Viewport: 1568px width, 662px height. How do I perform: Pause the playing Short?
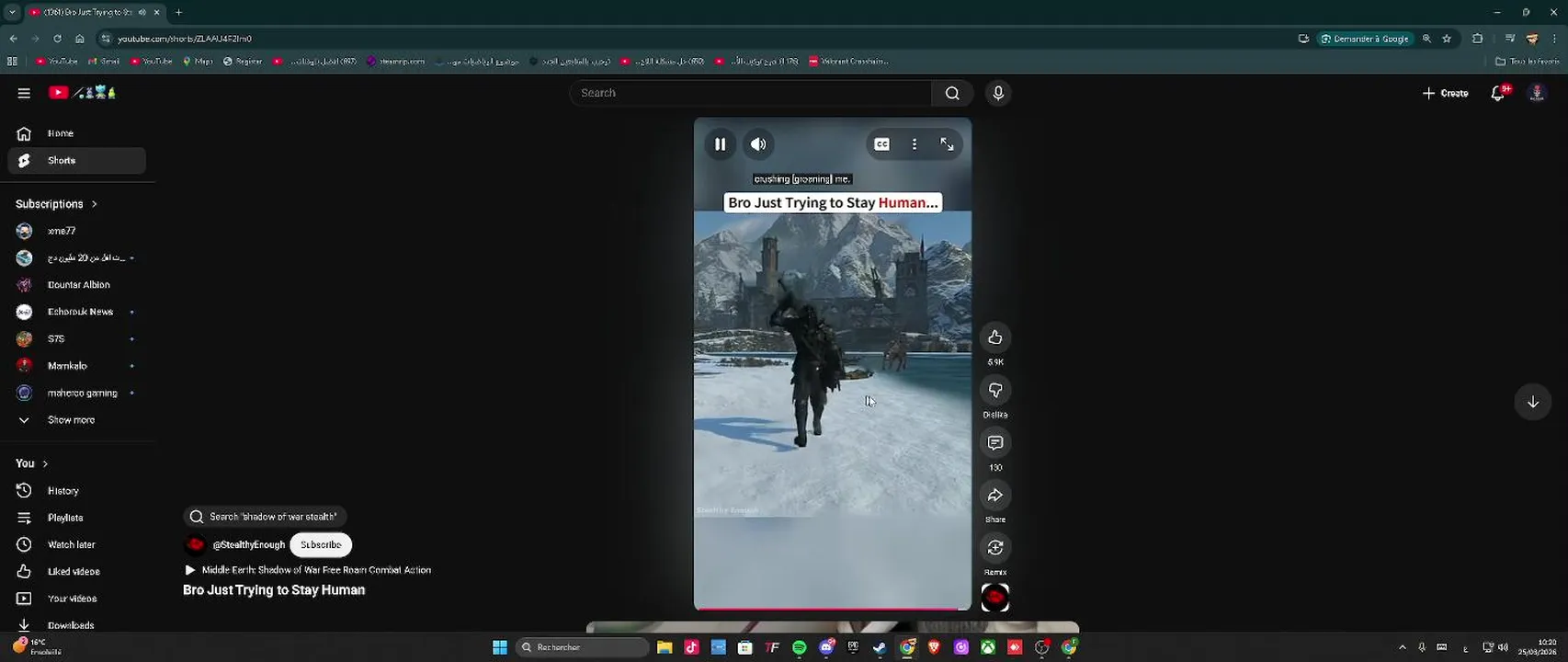point(721,144)
